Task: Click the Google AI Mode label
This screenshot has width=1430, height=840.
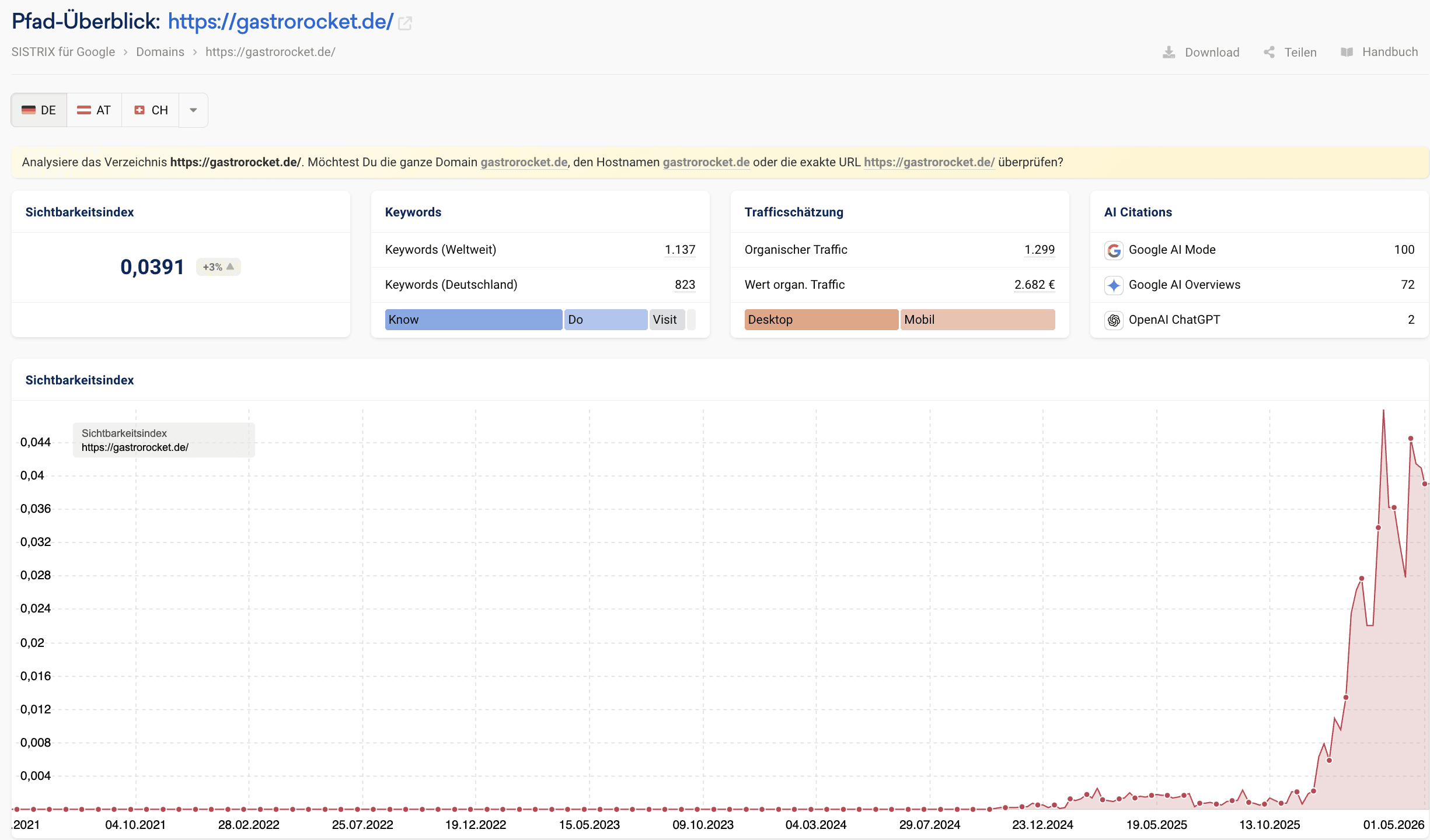Action: (x=1172, y=250)
